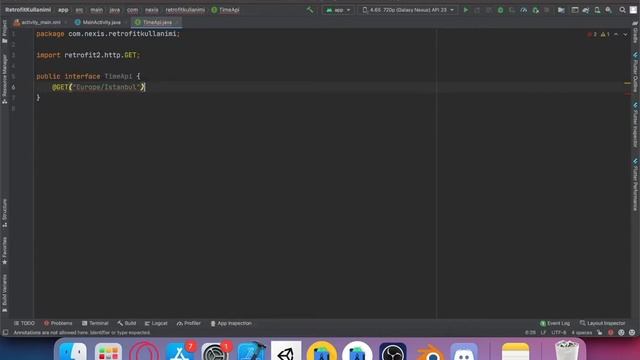The height and width of the screenshot is (360, 640).
Task: Open the Event Log panel
Action: tap(555, 323)
